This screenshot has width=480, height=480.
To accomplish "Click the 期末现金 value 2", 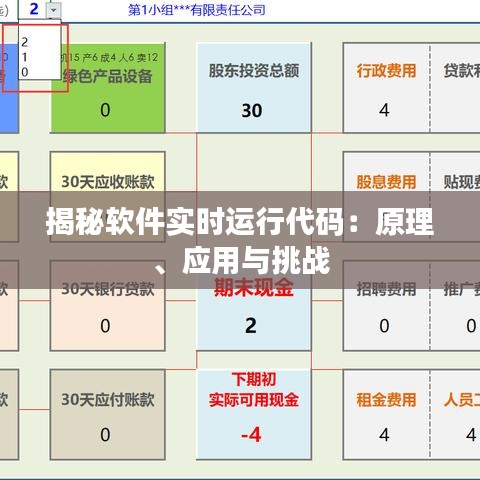I will pyautogui.click(x=251, y=325).
